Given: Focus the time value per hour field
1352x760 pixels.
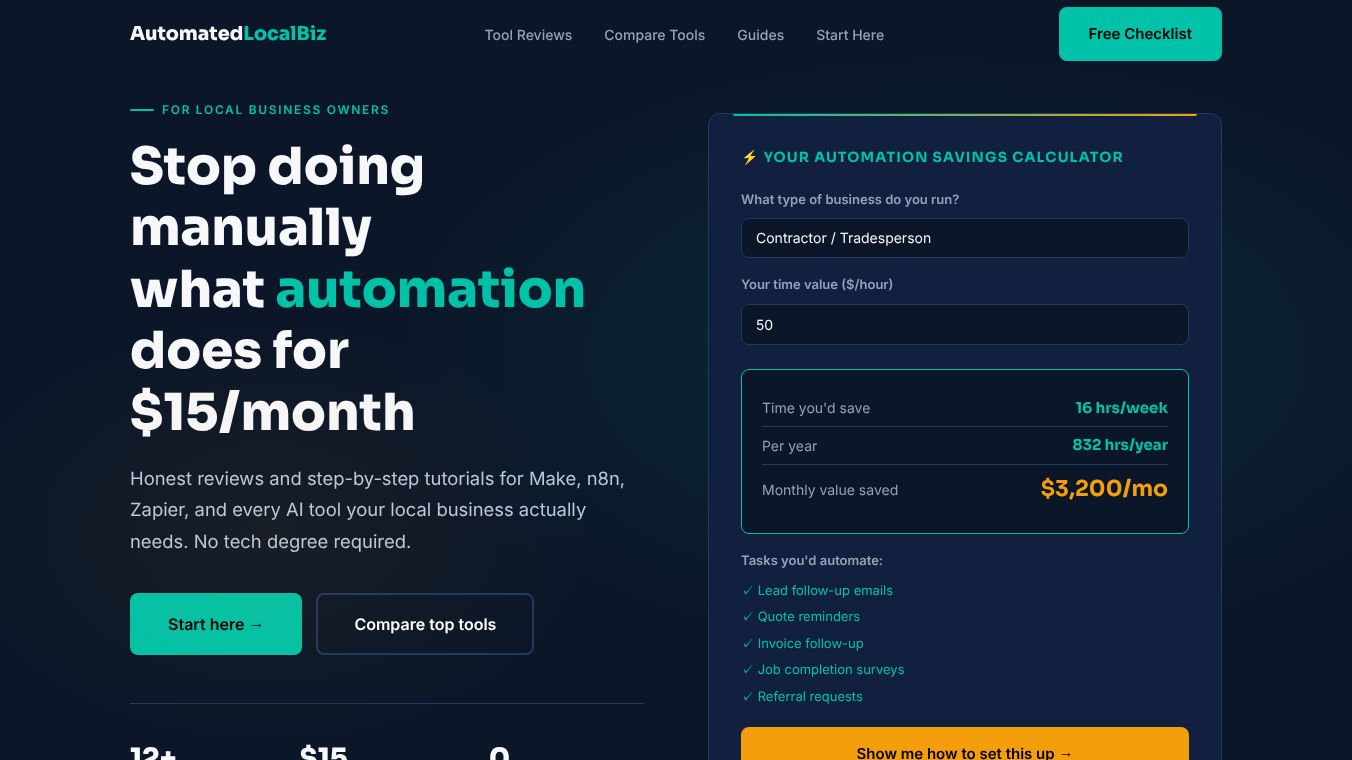Looking at the screenshot, I should point(965,325).
